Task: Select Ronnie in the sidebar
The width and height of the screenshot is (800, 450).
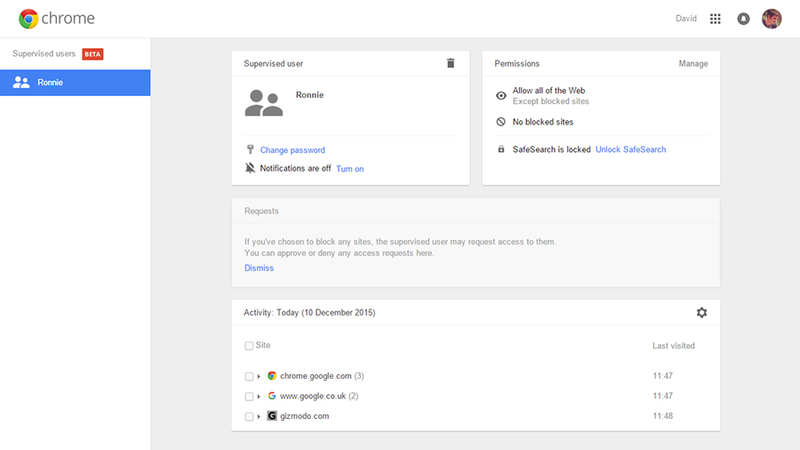Action: 75,83
